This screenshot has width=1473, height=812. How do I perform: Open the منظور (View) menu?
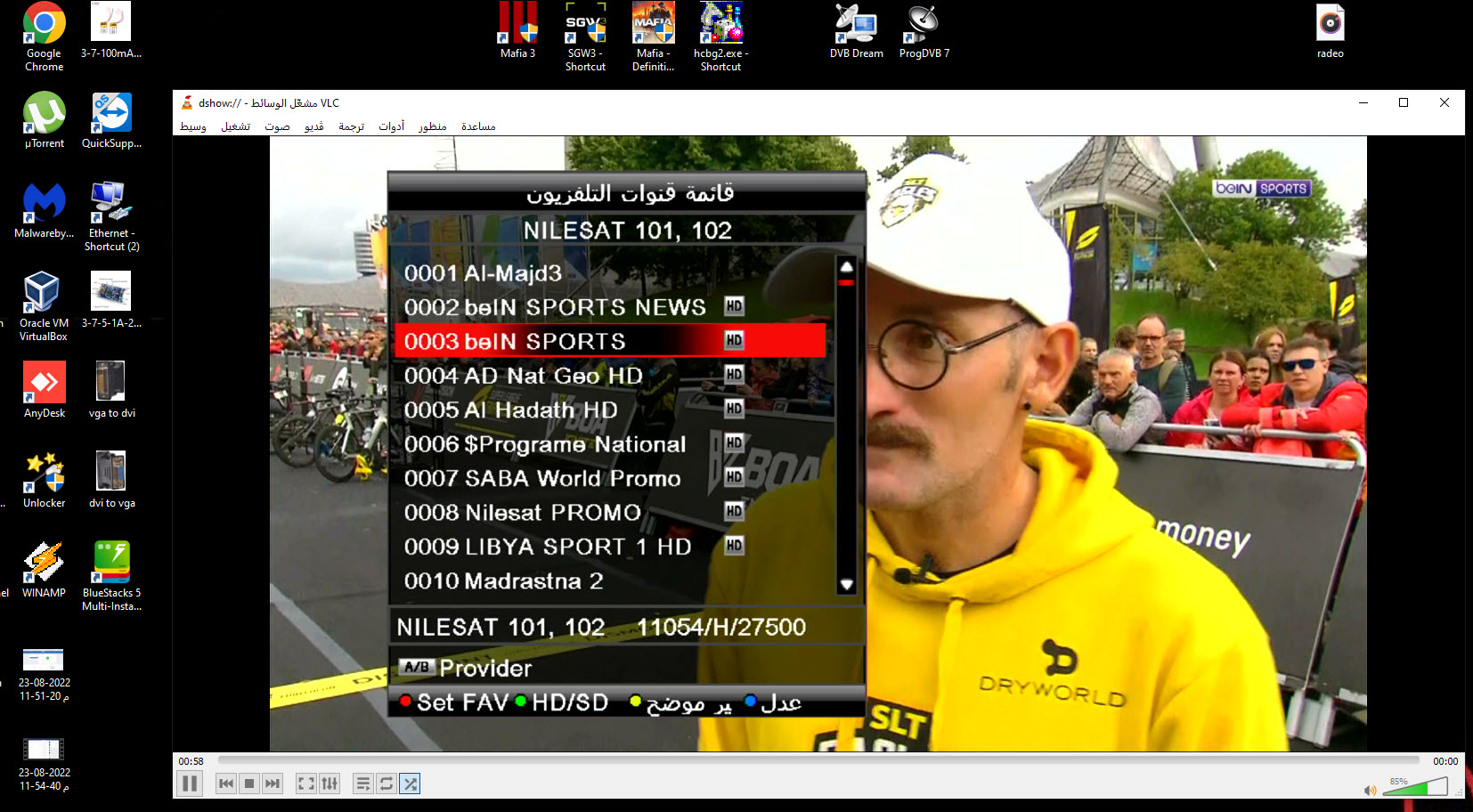coord(432,126)
